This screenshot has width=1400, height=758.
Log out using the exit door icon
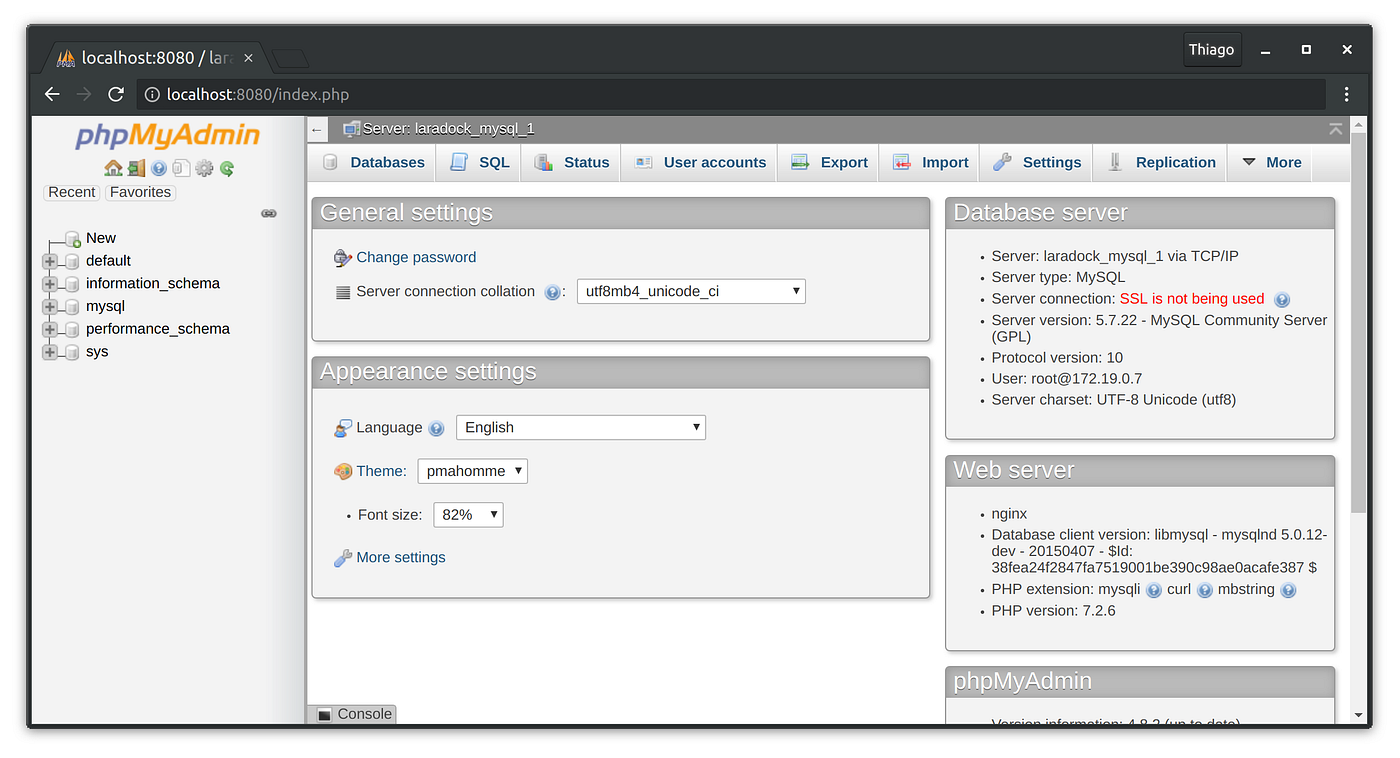[x=136, y=168]
